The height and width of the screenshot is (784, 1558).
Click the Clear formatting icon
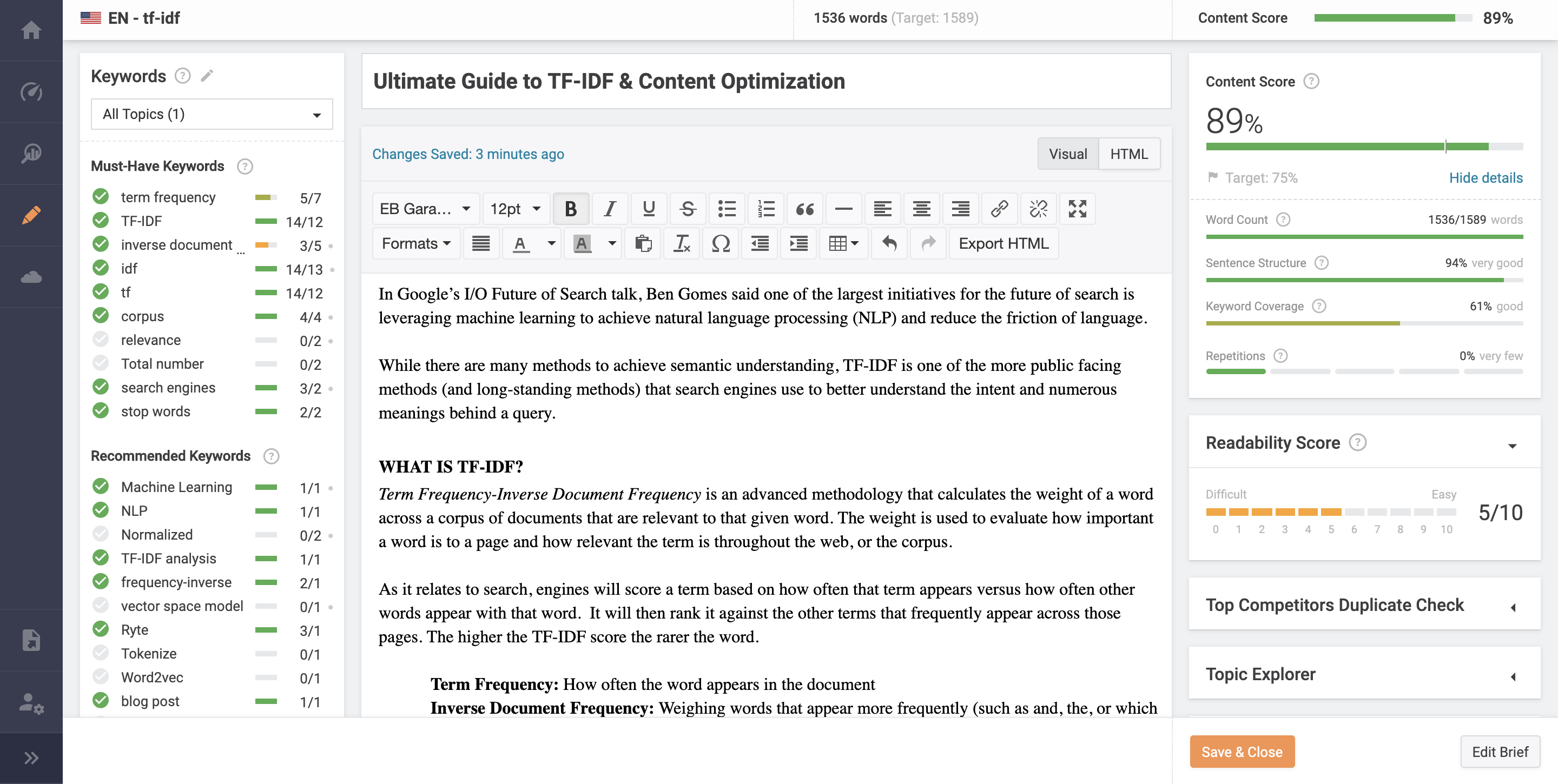(x=682, y=244)
